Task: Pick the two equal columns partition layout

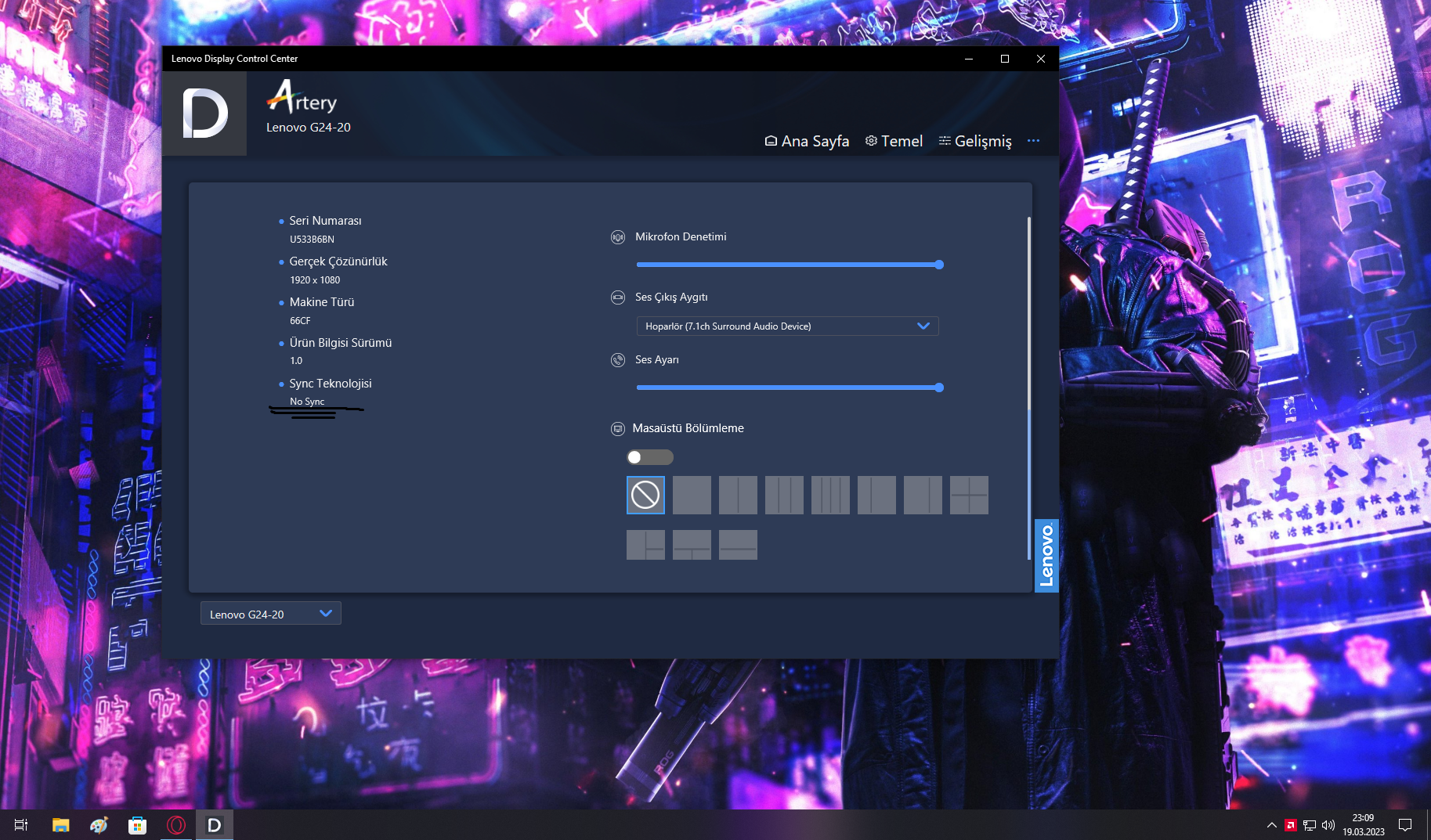Action: 738,495
